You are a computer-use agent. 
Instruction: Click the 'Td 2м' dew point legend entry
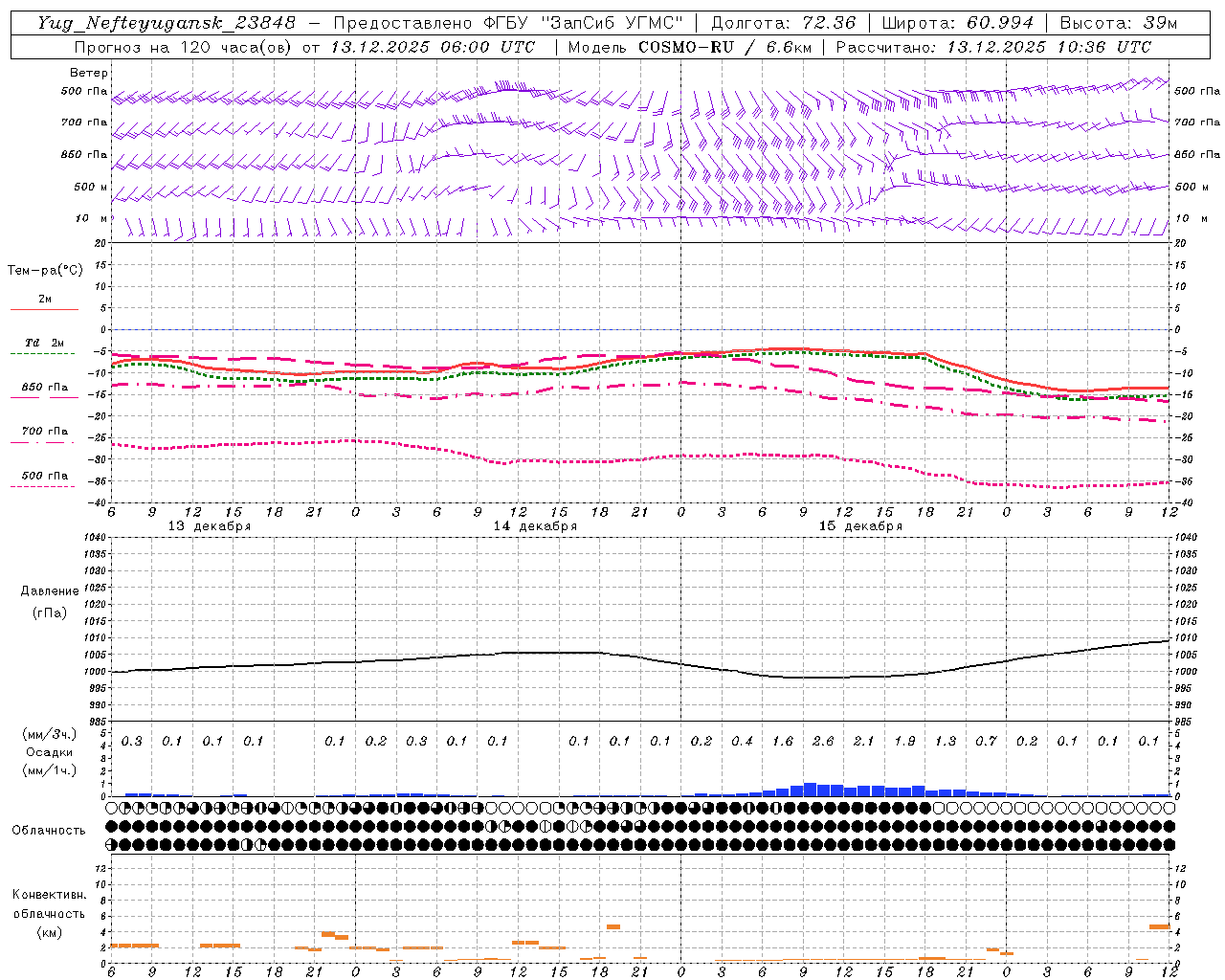(x=45, y=343)
